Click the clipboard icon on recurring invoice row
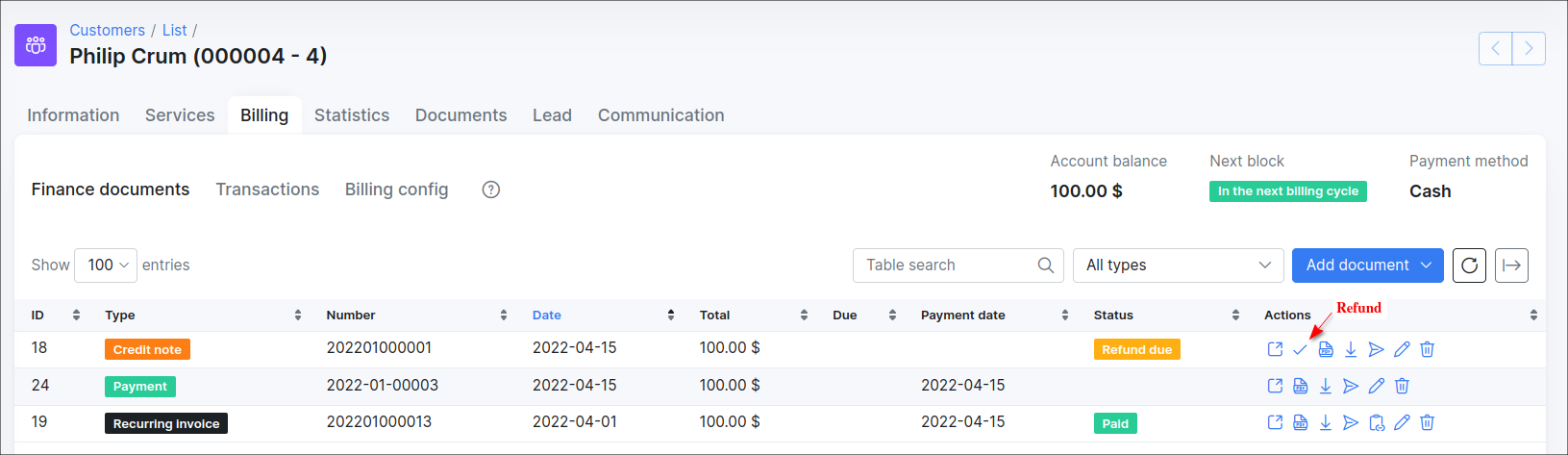Image resolution: width=1568 pixels, height=455 pixels. coord(1376,422)
